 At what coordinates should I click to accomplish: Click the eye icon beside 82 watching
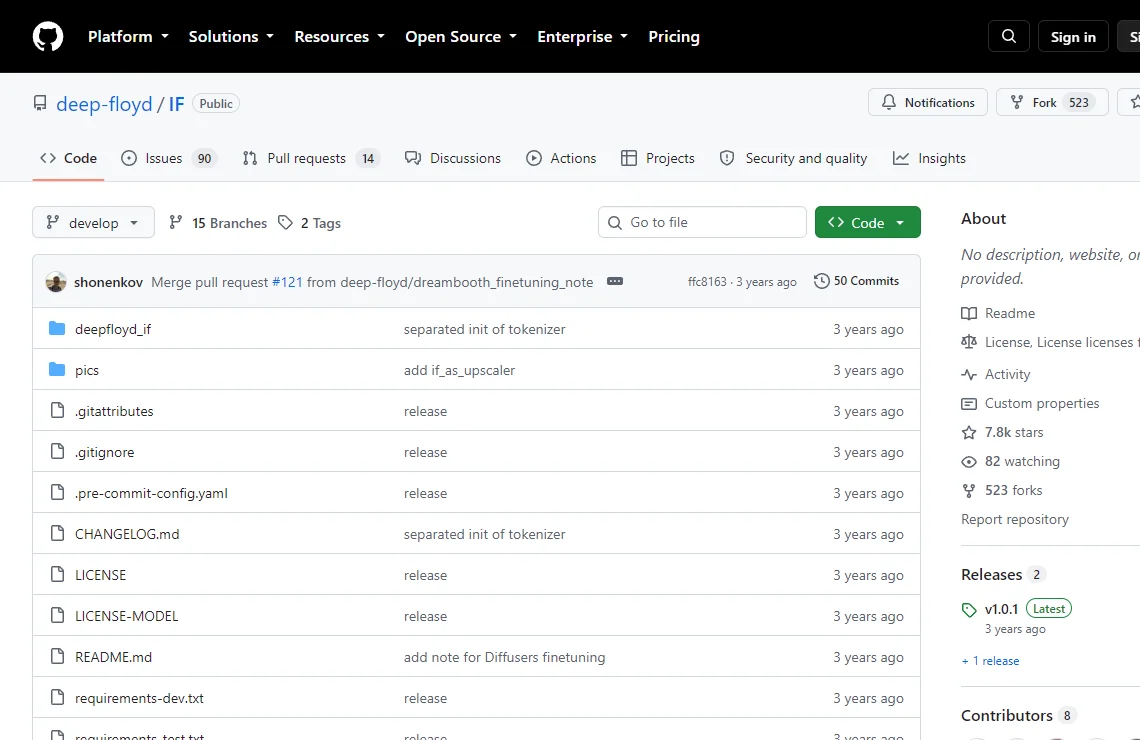click(969, 462)
